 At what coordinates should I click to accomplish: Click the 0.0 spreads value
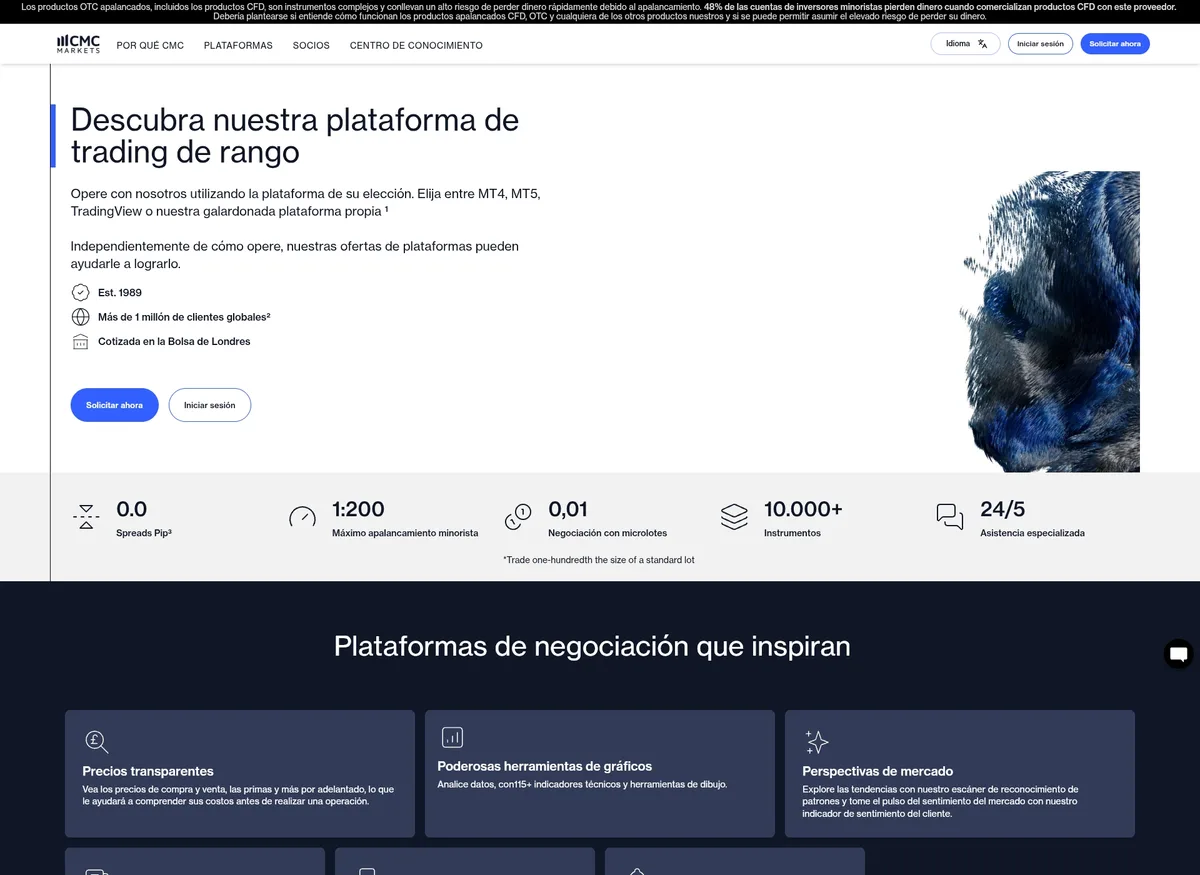[x=132, y=509]
